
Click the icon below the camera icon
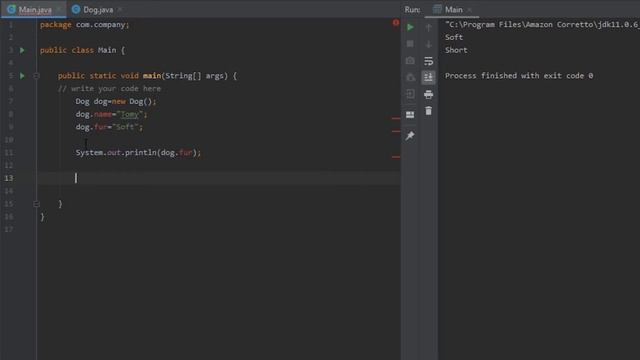click(x=410, y=78)
